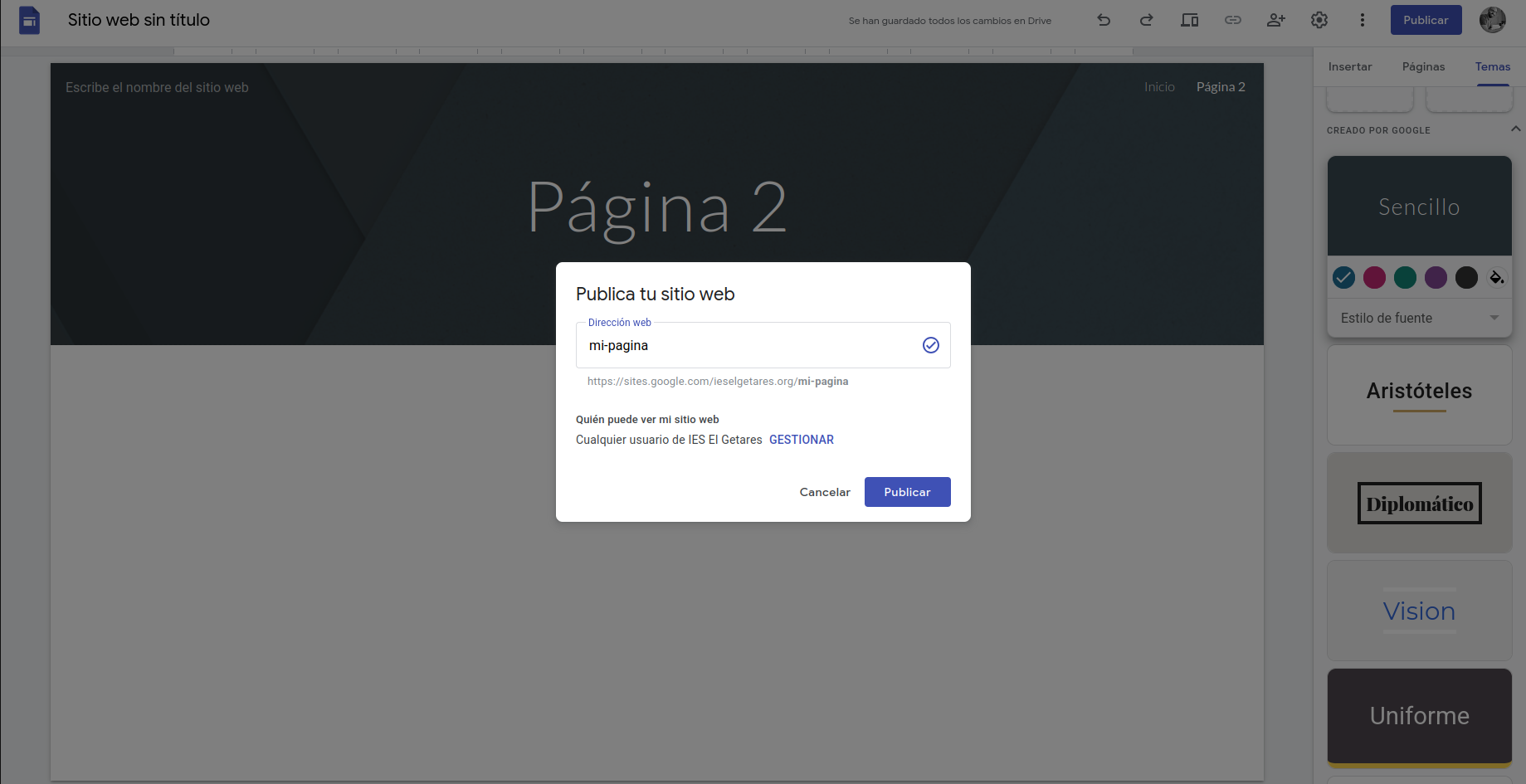1526x784 pixels.
Task: Click the blue Publicar dialog button
Action: (907, 492)
